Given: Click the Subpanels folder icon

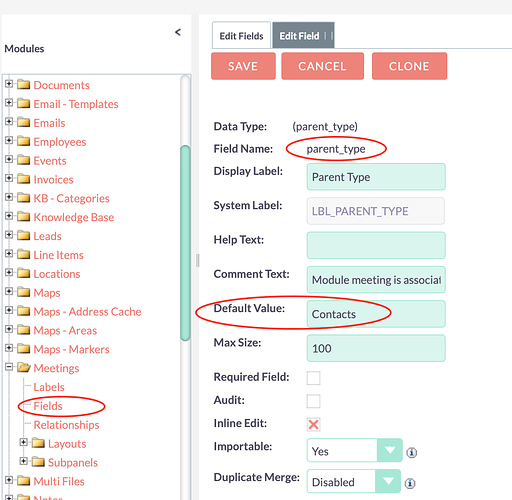Looking at the screenshot, I should click(x=38, y=462).
